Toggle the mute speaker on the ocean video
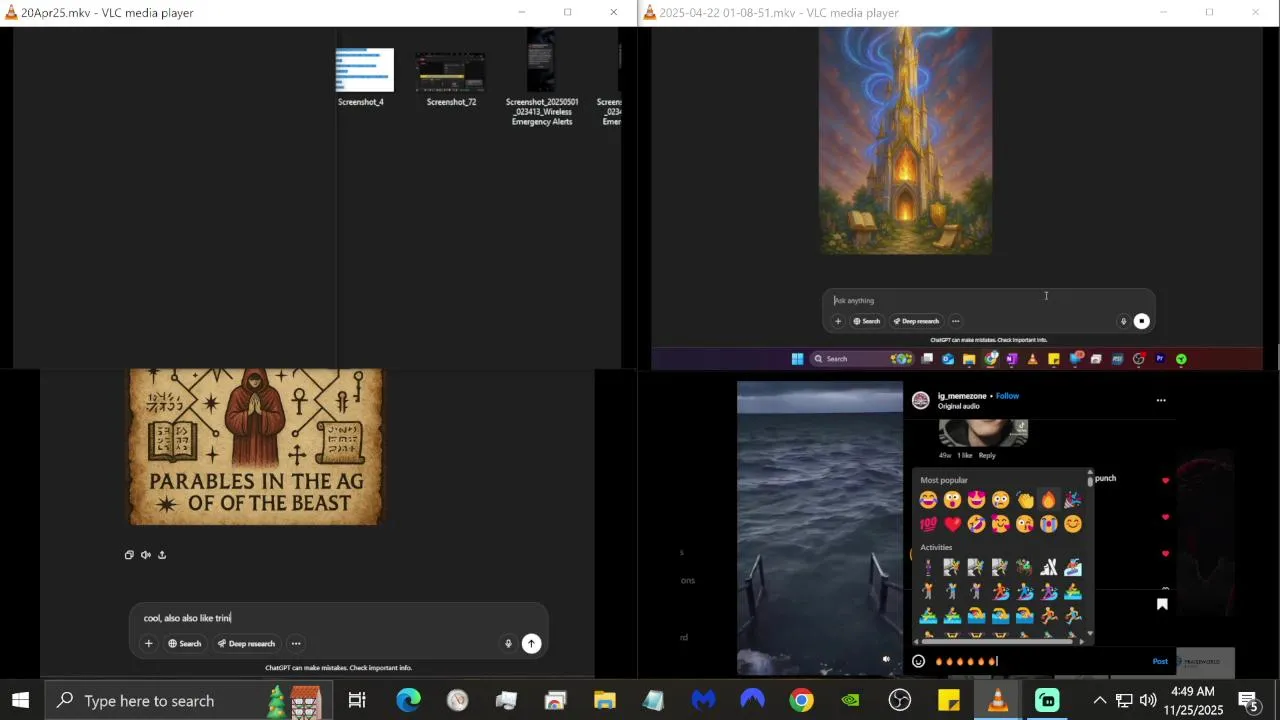Screen dimensions: 1280x720 click(886, 659)
